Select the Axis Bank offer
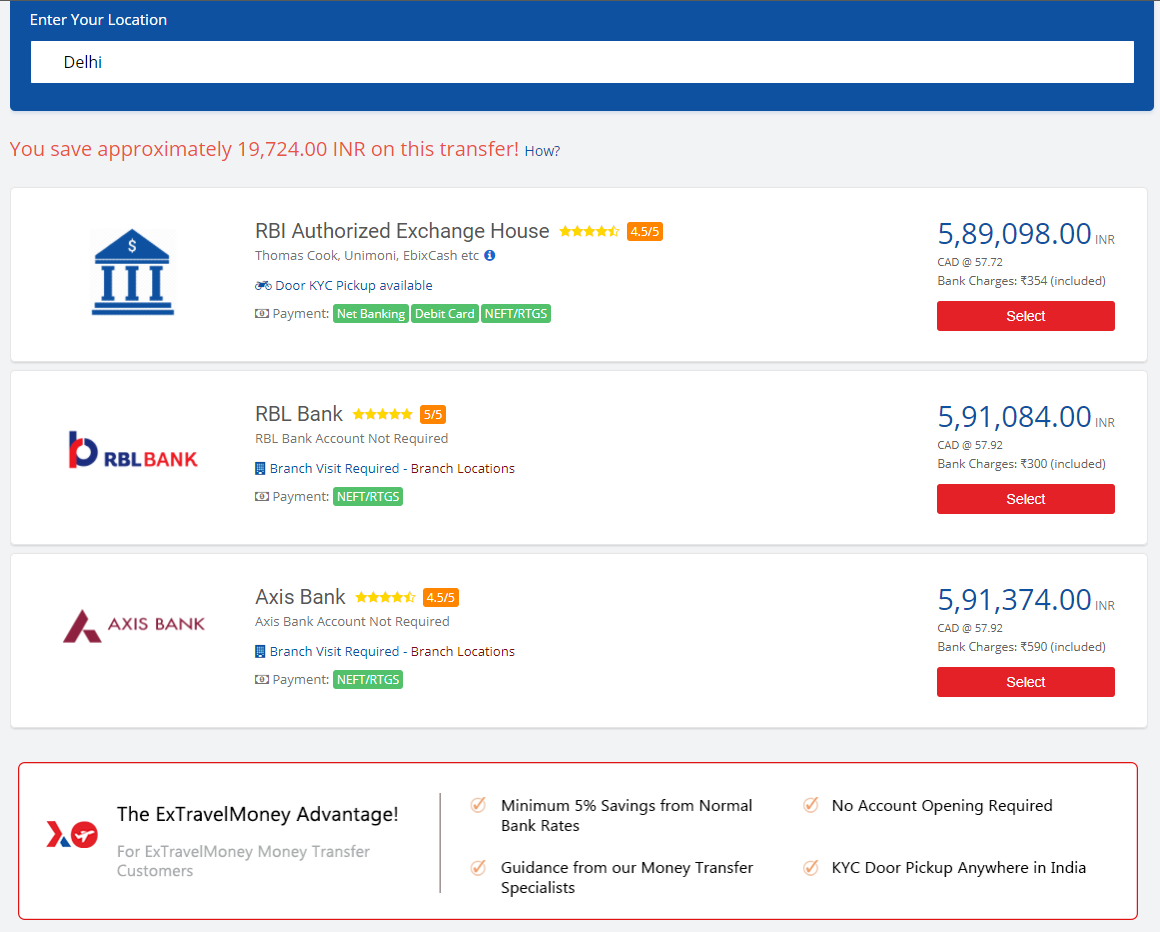1160x932 pixels. [1025, 682]
